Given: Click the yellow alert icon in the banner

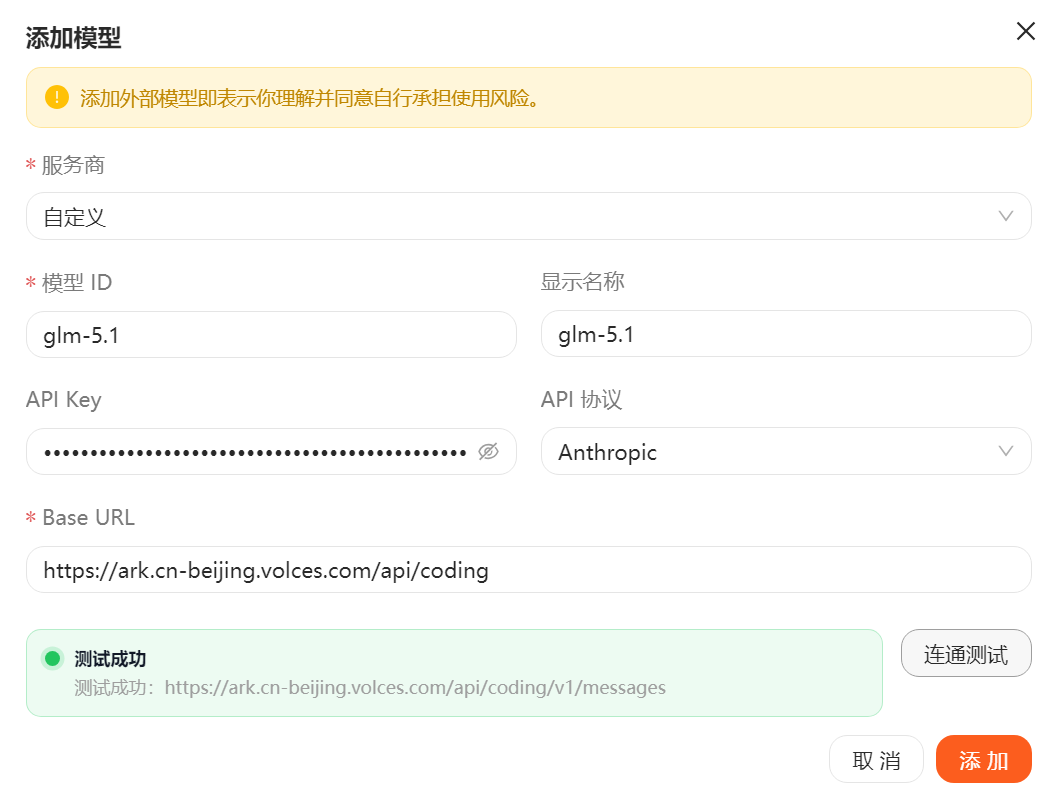Looking at the screenshot, I should tap(57, 98).
